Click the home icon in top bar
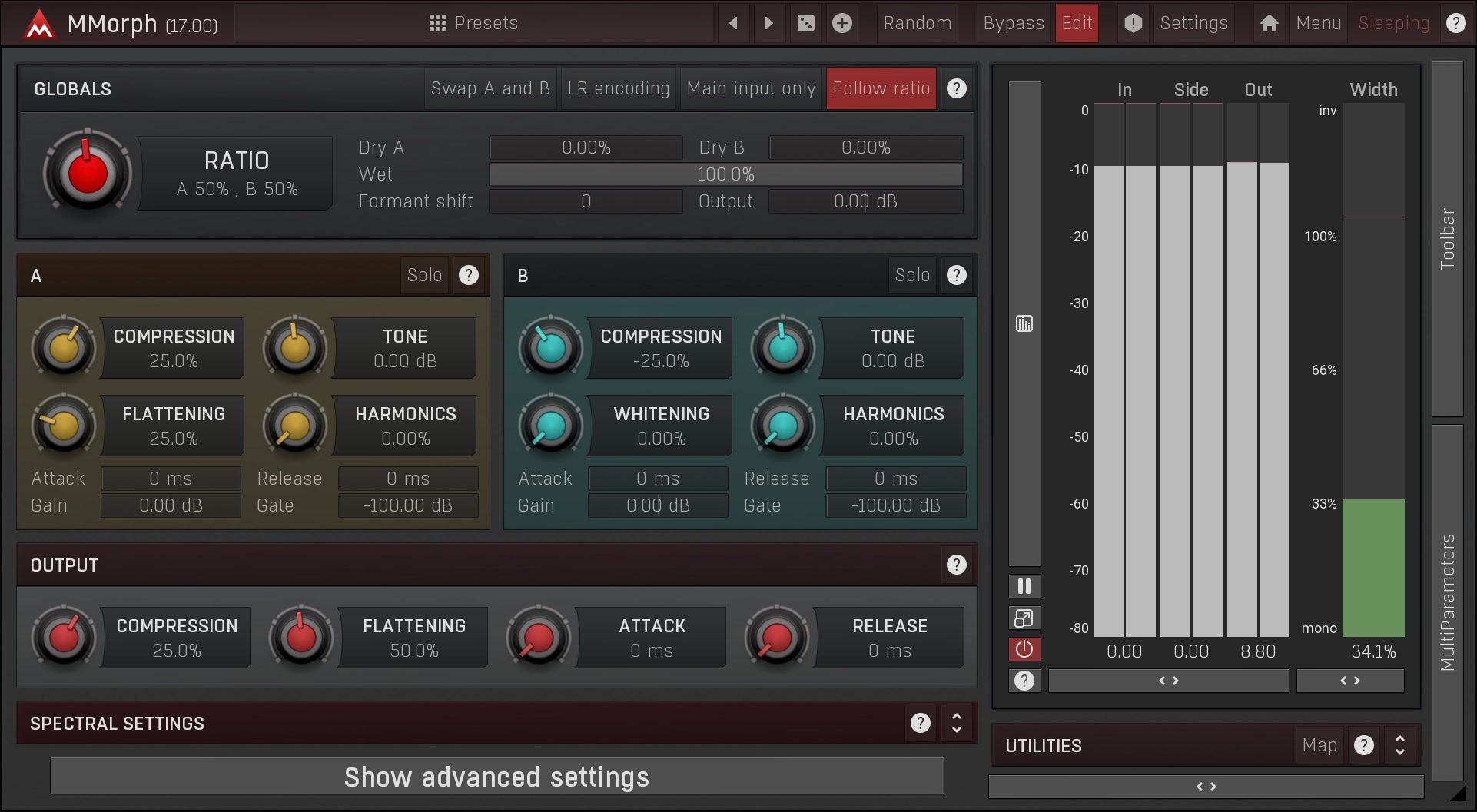Screen dimensions: 1477x812 click(x=1269, y=23)
